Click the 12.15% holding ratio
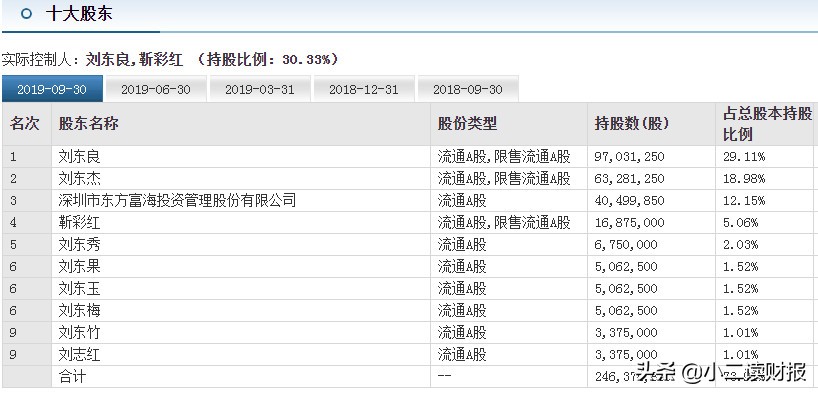 pos(744,200)
